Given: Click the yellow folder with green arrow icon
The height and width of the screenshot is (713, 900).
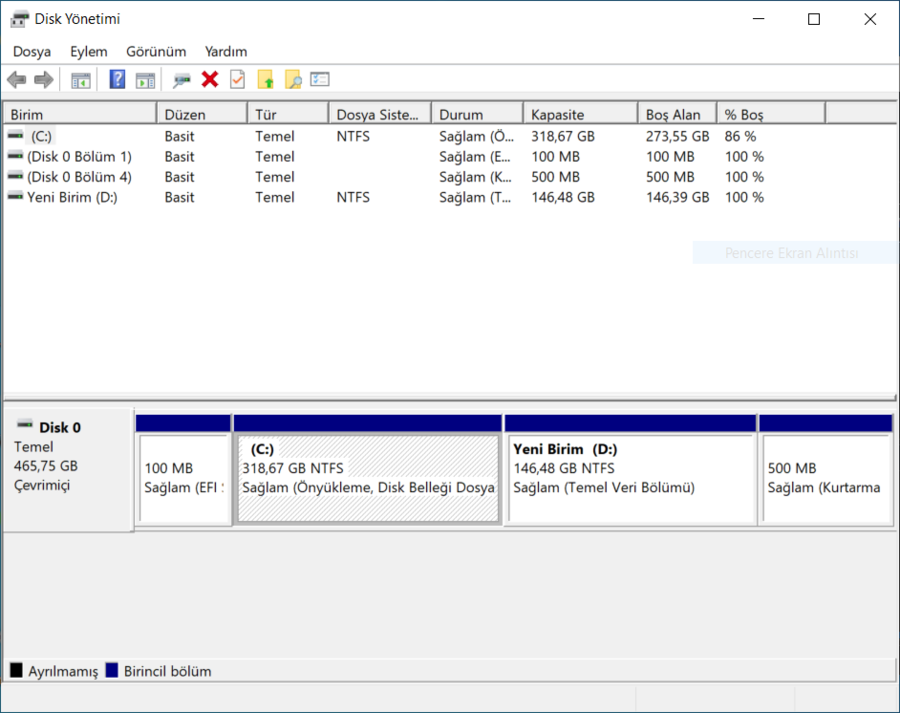Looking at the screenshot, I should (265, 80).
